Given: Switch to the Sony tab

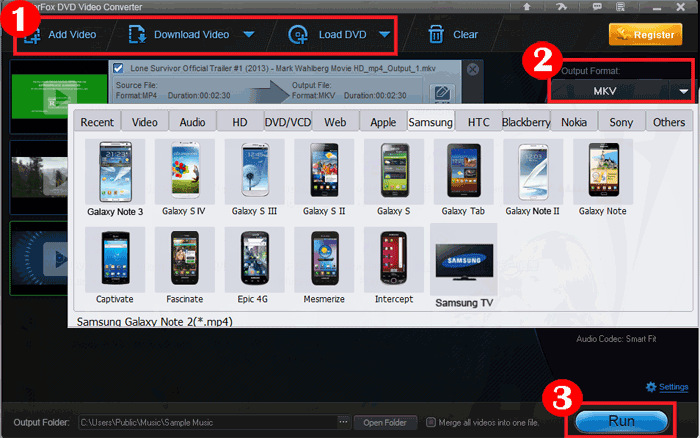Looking at the screenshot, I should pos(621,122).
